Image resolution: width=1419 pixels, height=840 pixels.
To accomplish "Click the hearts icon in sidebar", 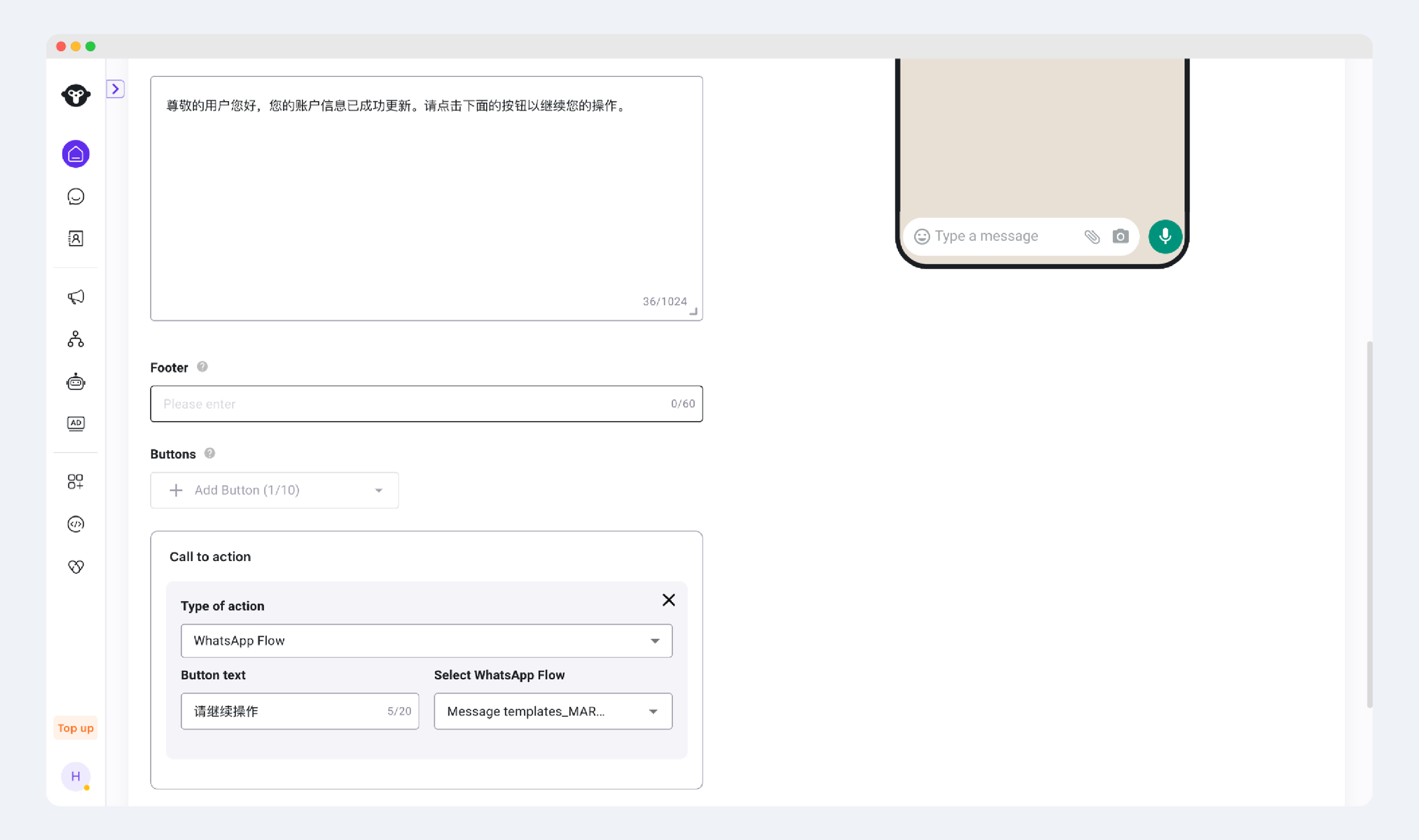I will point(76,566).
